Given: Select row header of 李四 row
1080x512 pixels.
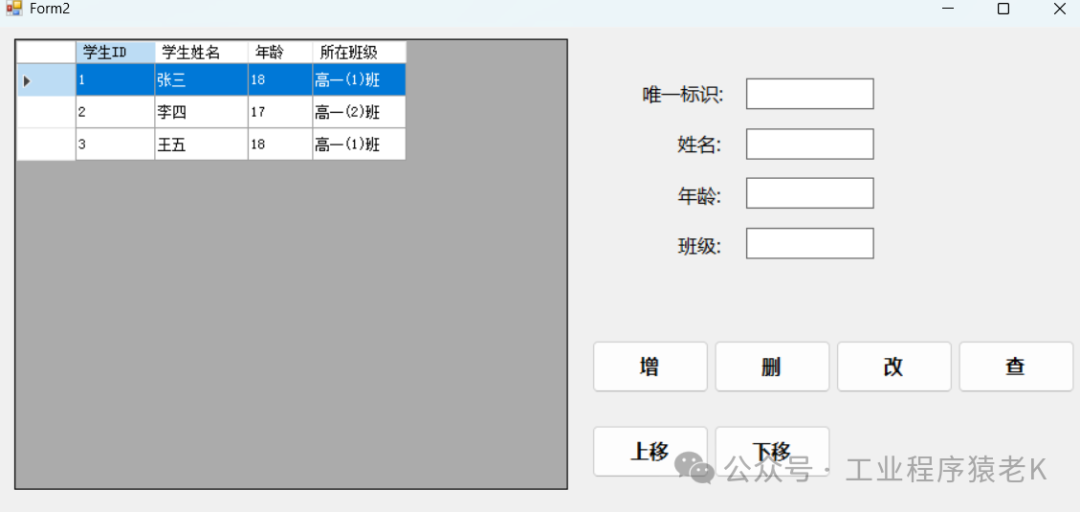Looking at the screenshot, I should 46,112.
